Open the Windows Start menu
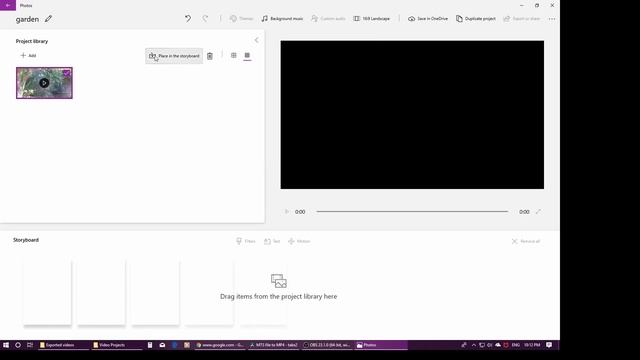This screenshot has width=640, height=360. click(x=6, y=345)
